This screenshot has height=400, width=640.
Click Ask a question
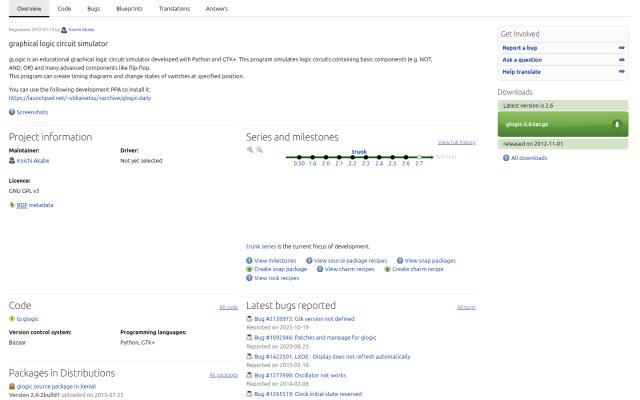pyautogui.click(x=522, y=60)
